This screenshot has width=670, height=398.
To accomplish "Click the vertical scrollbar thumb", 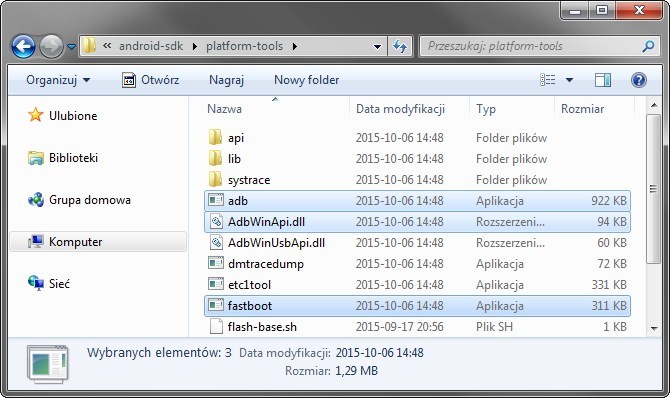I will (x=653, y=189).
